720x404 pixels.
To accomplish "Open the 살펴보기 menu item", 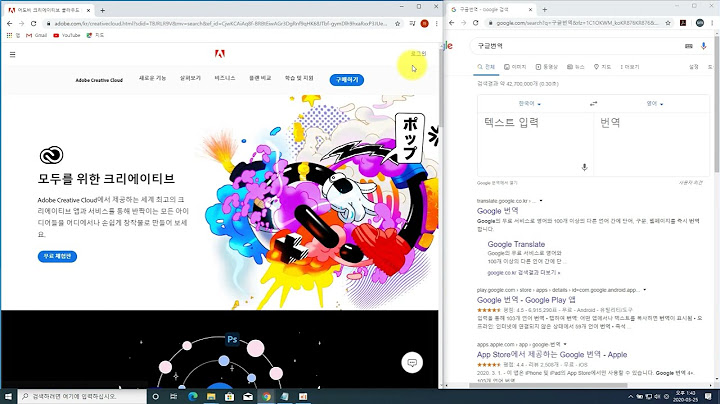I will coord(190,79).
